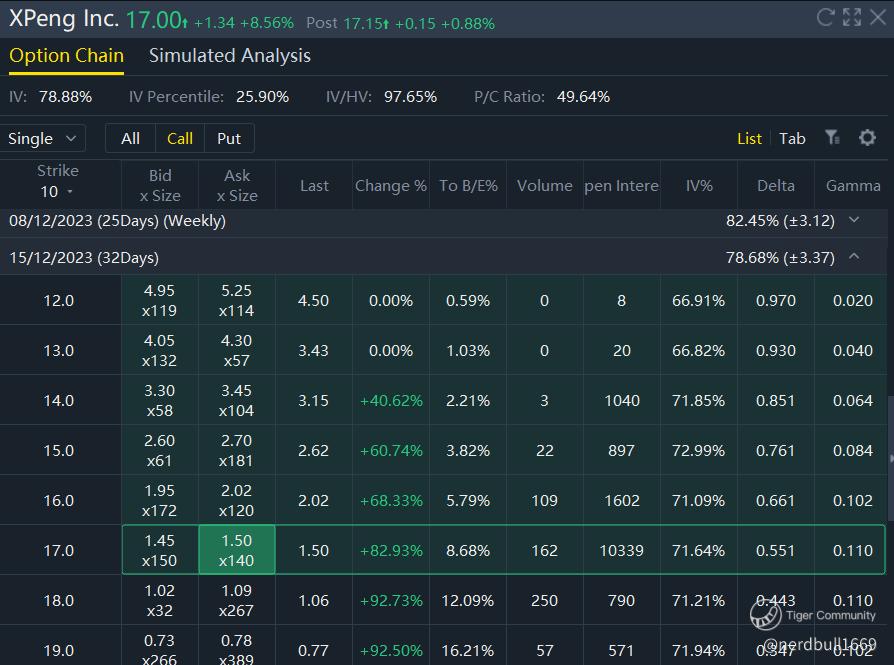894x665 pixels.
Task: Click the 1.50 x140 ask cell
Action: coord(237,550)
